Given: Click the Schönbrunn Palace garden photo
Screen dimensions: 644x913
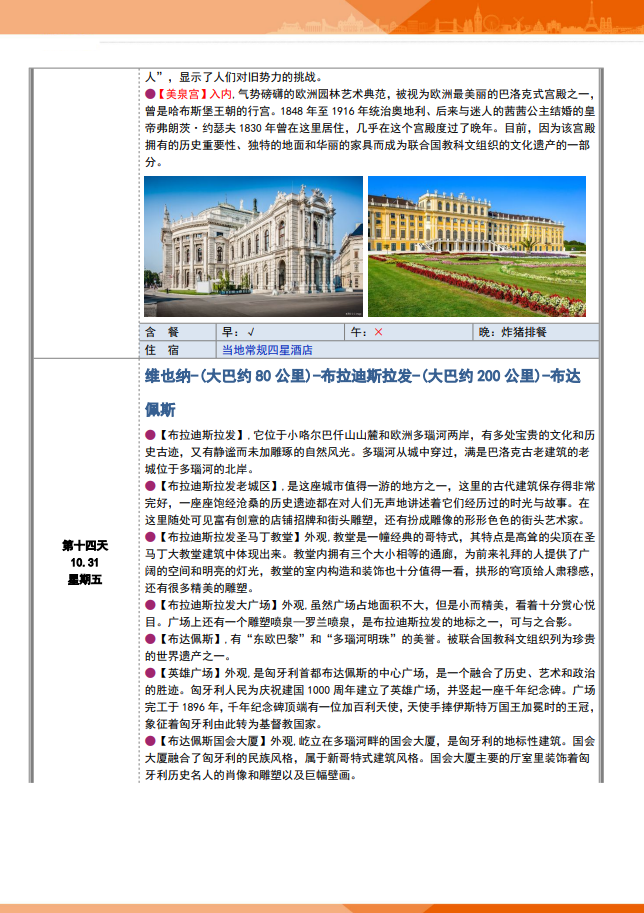Looking at the screenshot, I should click(x=477, y=246).
